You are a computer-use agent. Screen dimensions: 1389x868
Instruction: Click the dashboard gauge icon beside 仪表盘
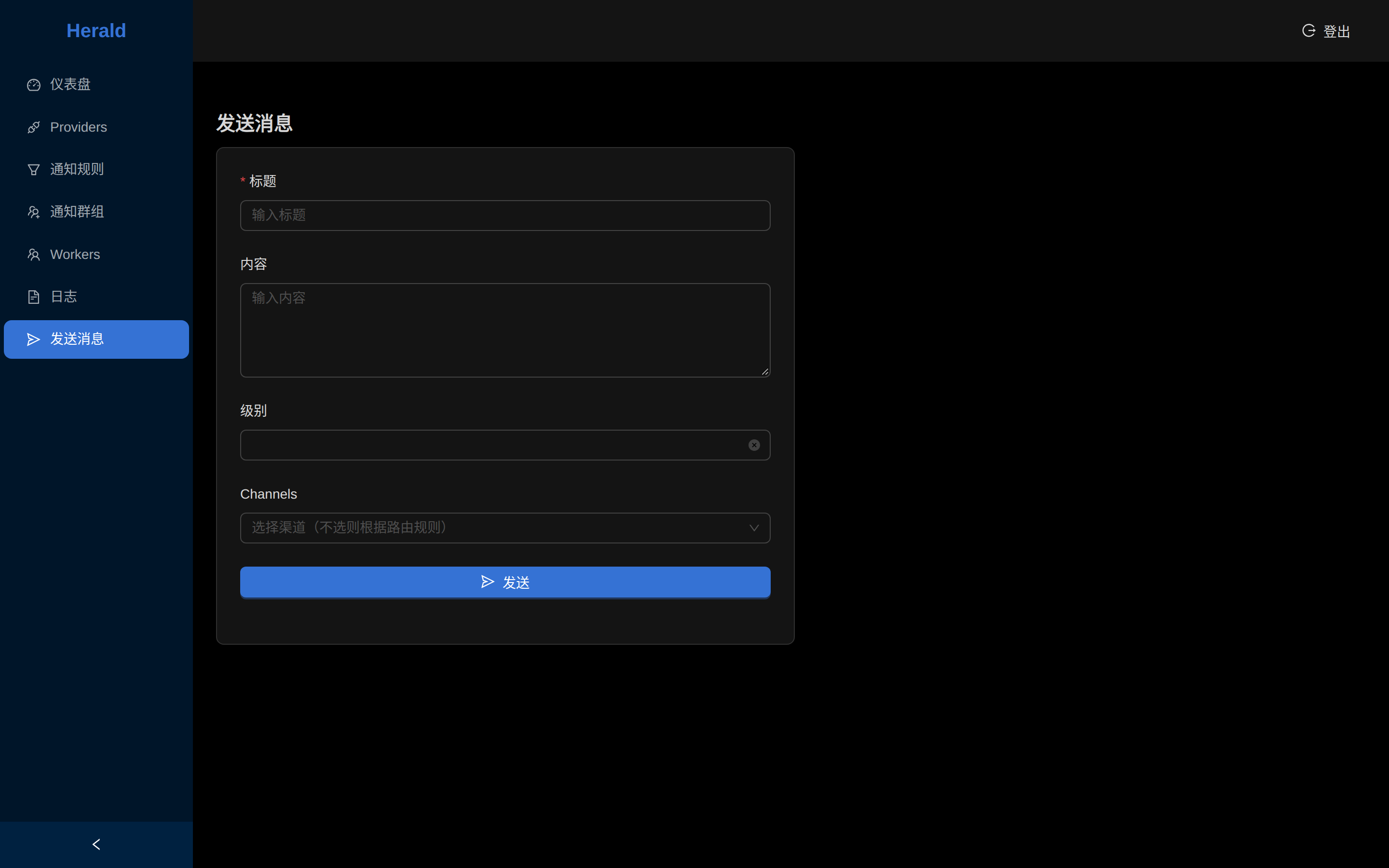pyautogui.click(x=34, y=85)
